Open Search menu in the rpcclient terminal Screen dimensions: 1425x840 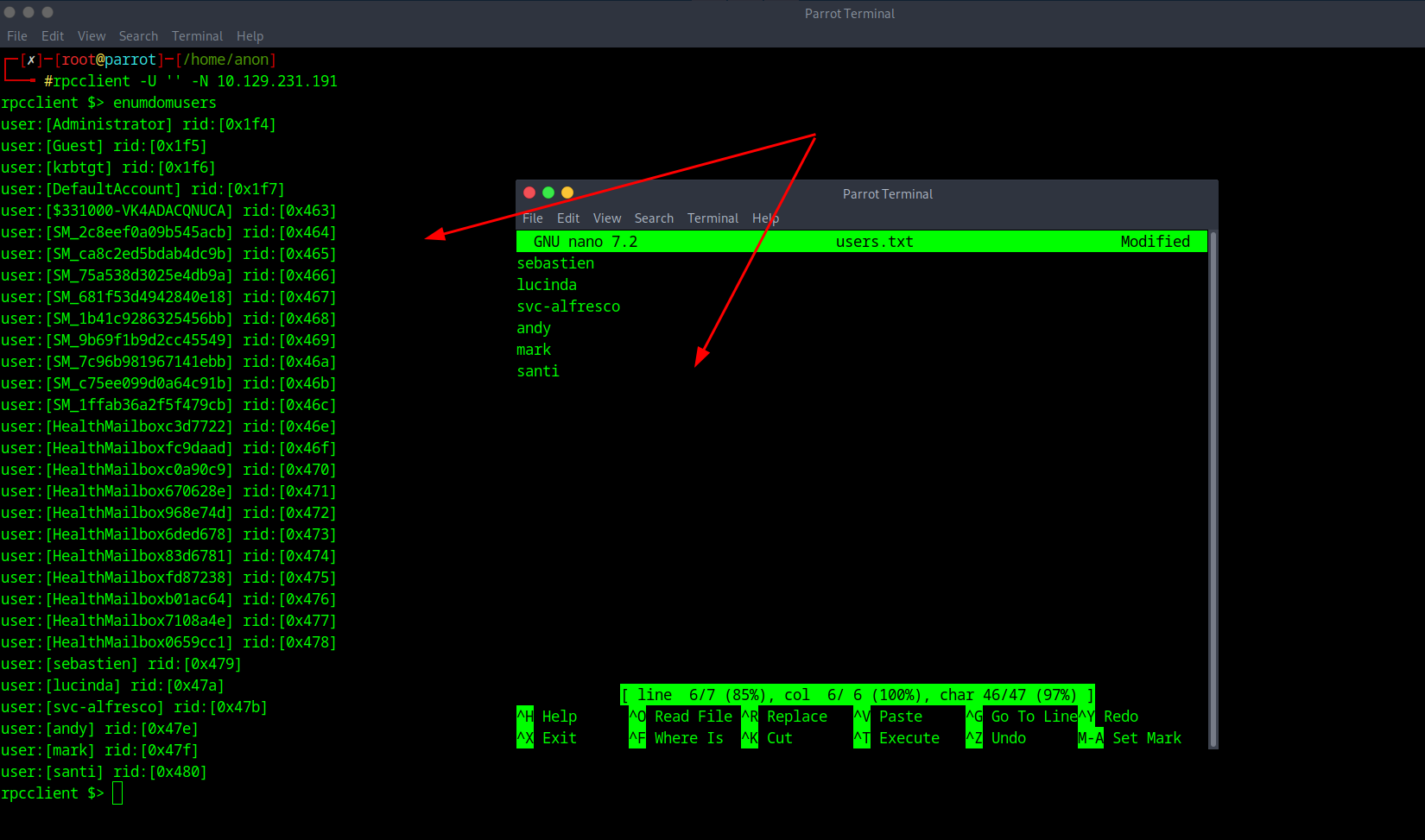point(138,36)
